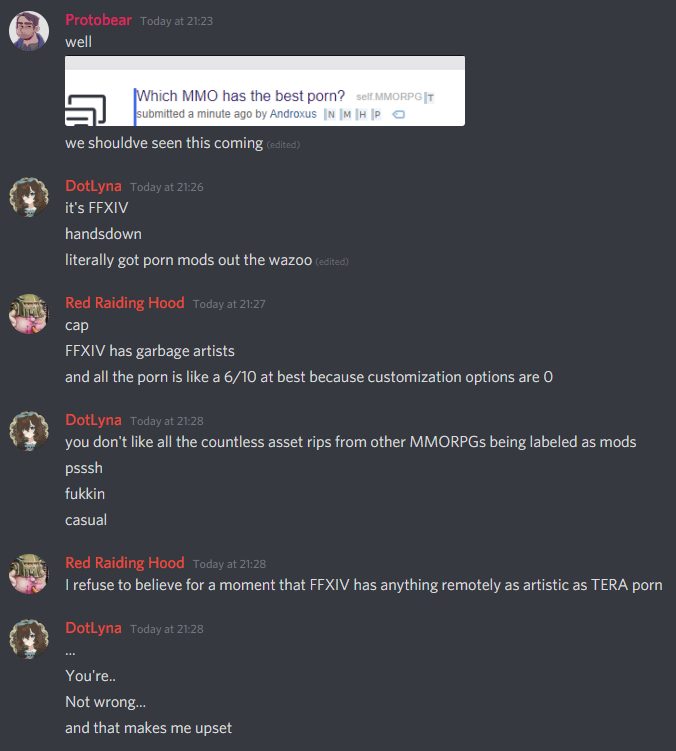Click Red Raiding Hood's avatar at 21:28
The width and height of the screenshot is (676, 751).
point(29,574)
